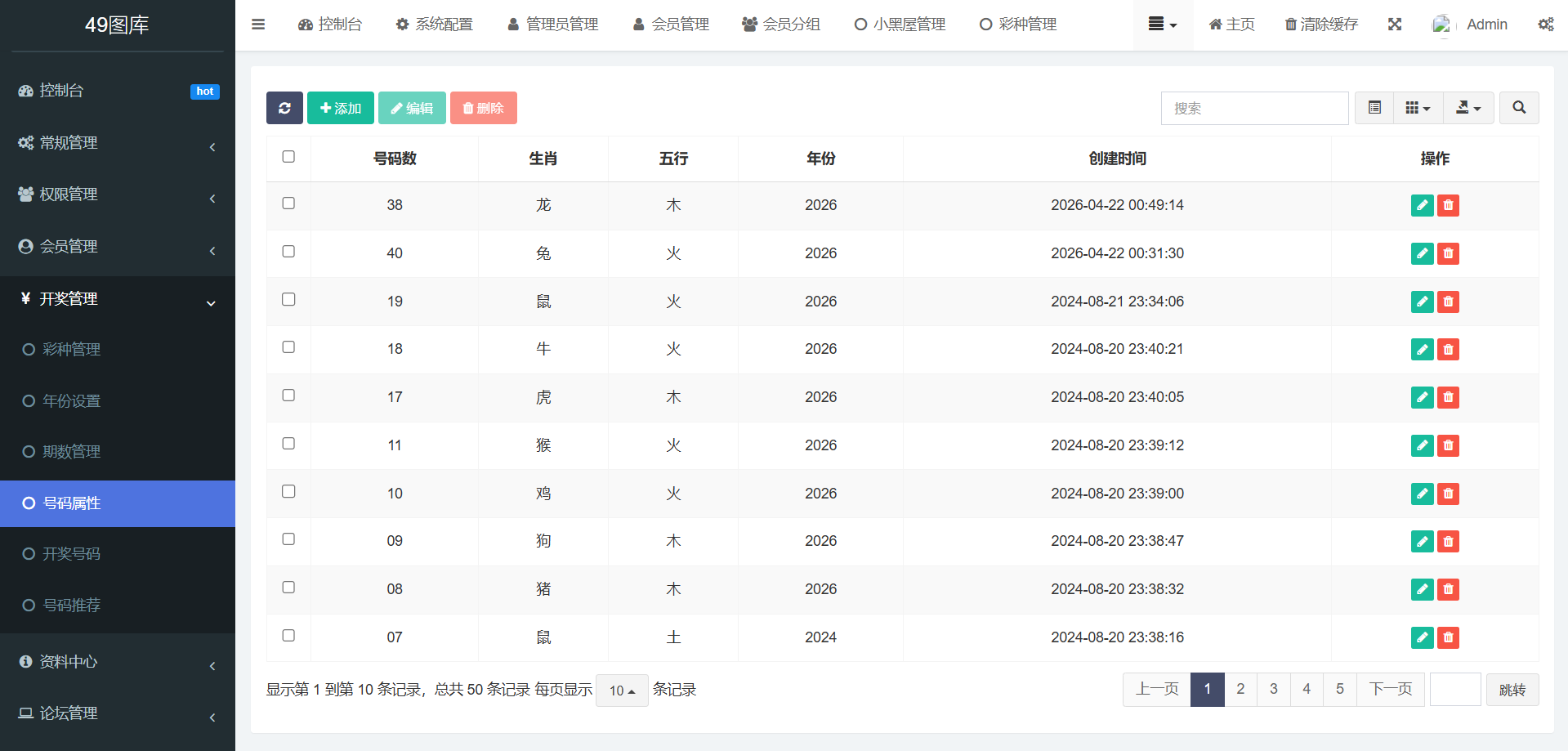The height and width of the screenshot is (751, 1568).
Task: Click edit pencil icon for row 07
Action: [1422, 637]
